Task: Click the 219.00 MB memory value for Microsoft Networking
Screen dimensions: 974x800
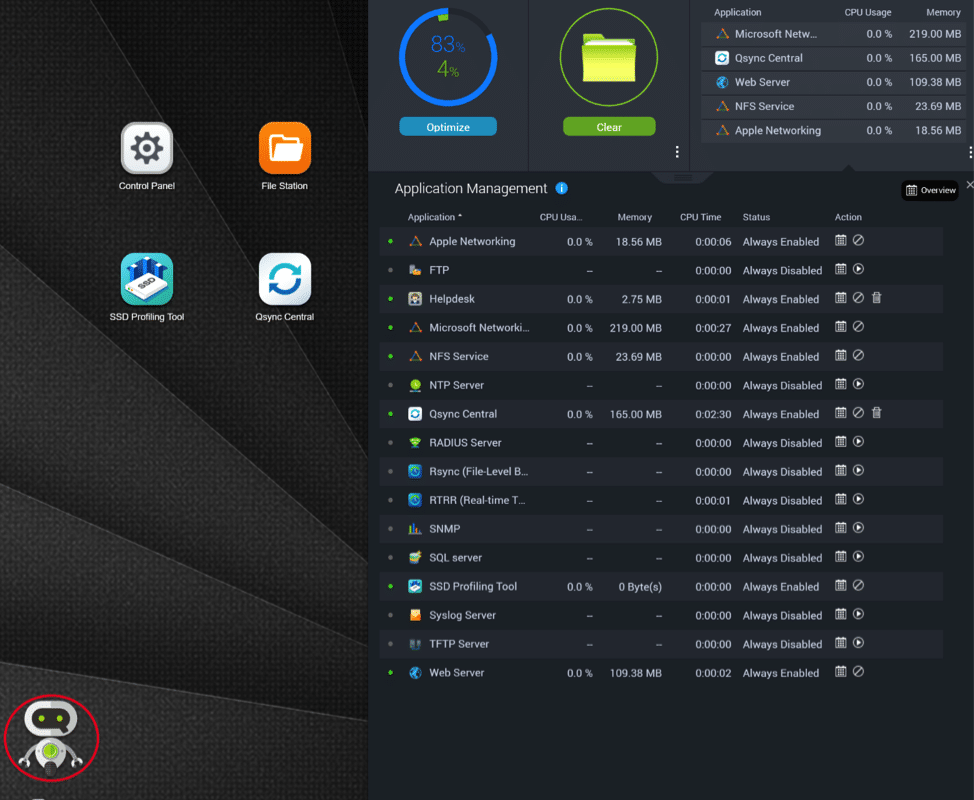Action: coord(635,328)
